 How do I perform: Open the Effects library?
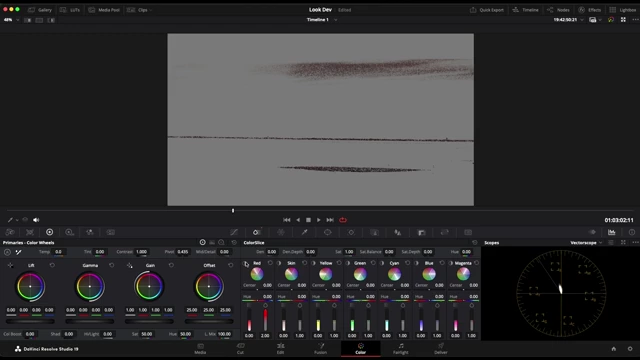coord(589,10)
